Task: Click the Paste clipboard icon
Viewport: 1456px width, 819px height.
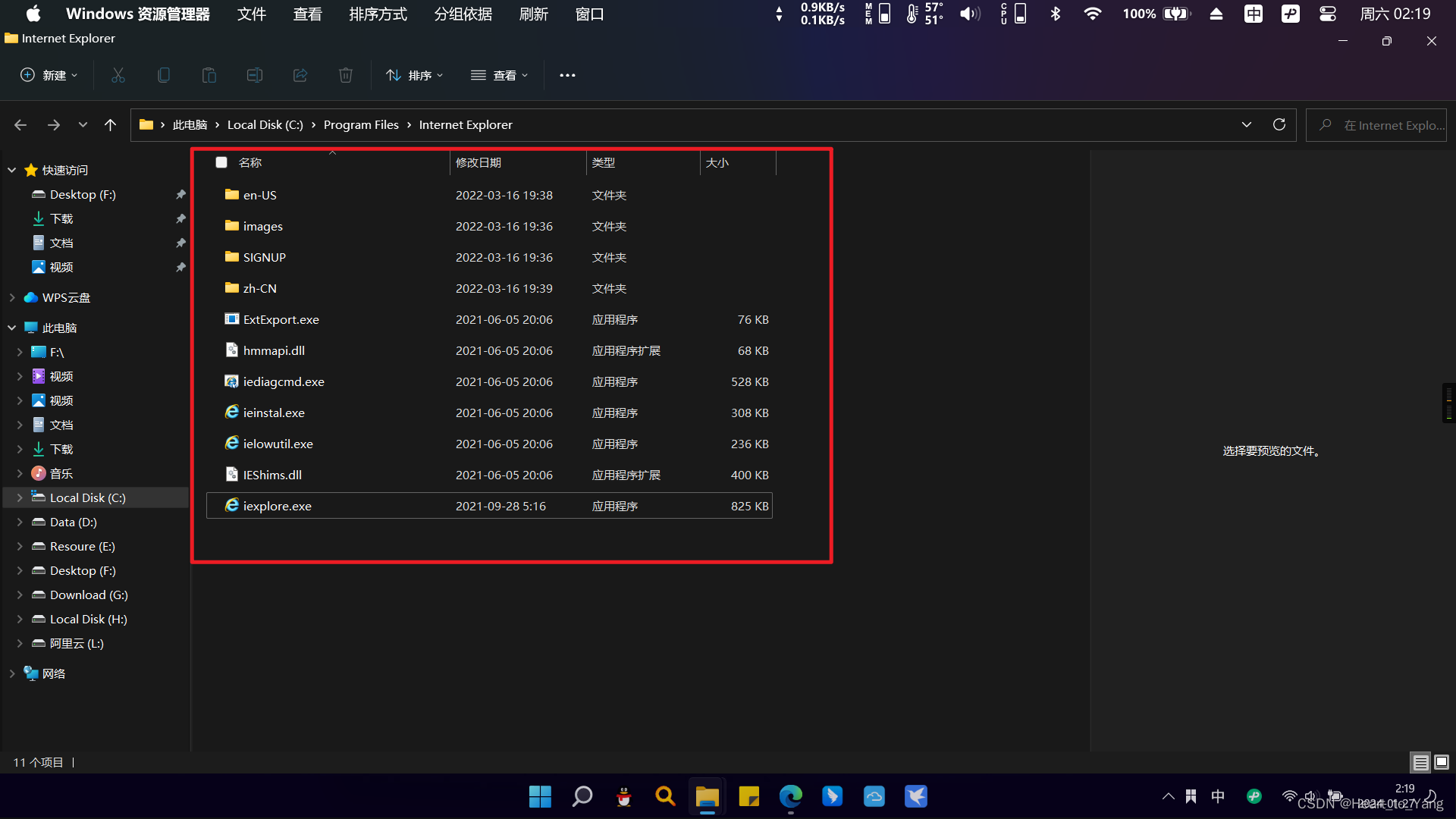Action: [209, 75]
